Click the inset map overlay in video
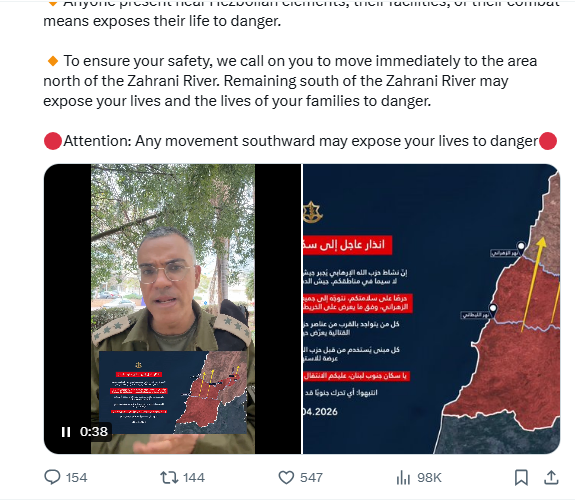This screenshot has width=575, height=504. 173,392
